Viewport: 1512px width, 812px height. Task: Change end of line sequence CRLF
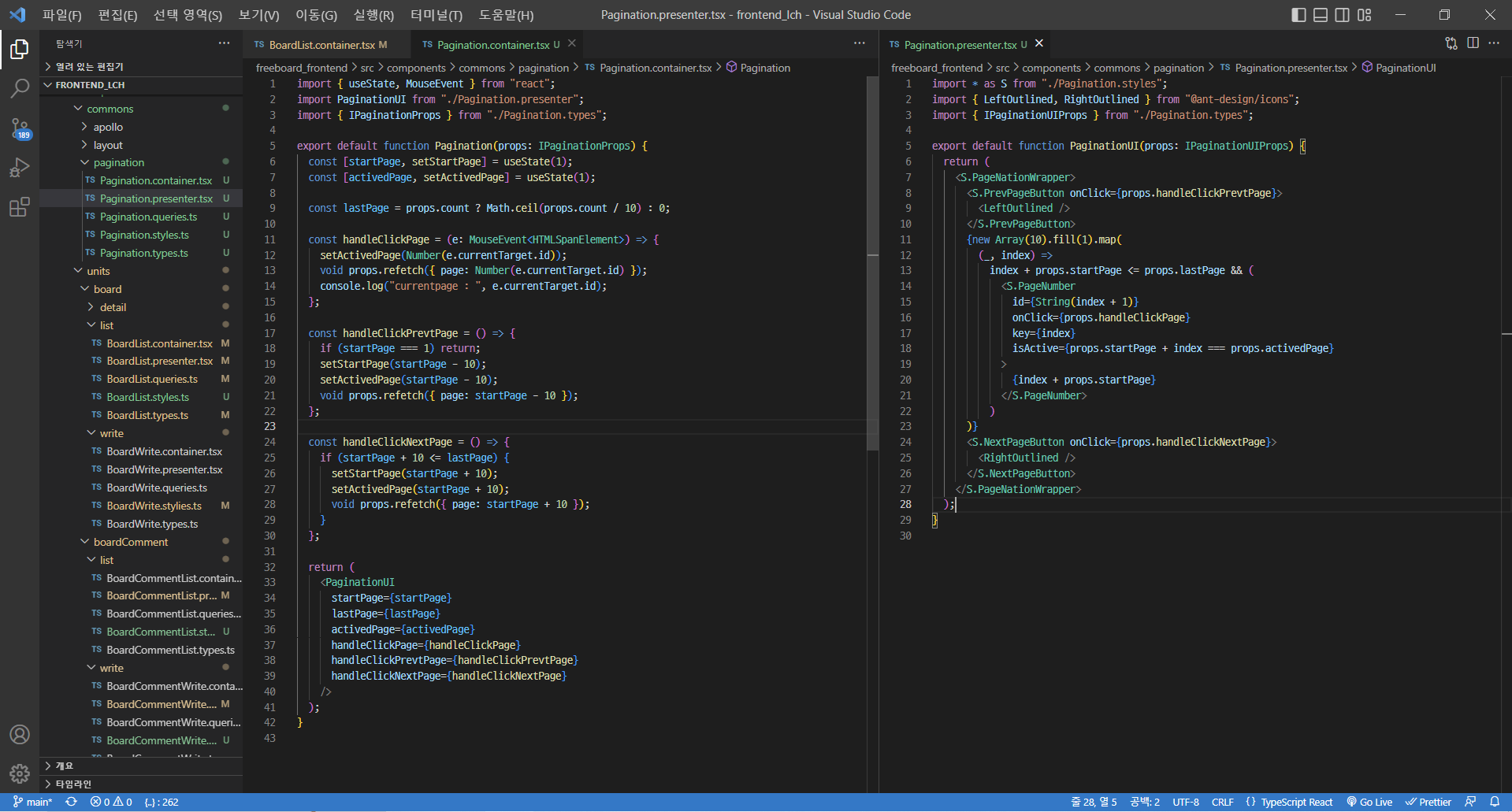point(1223,802)
